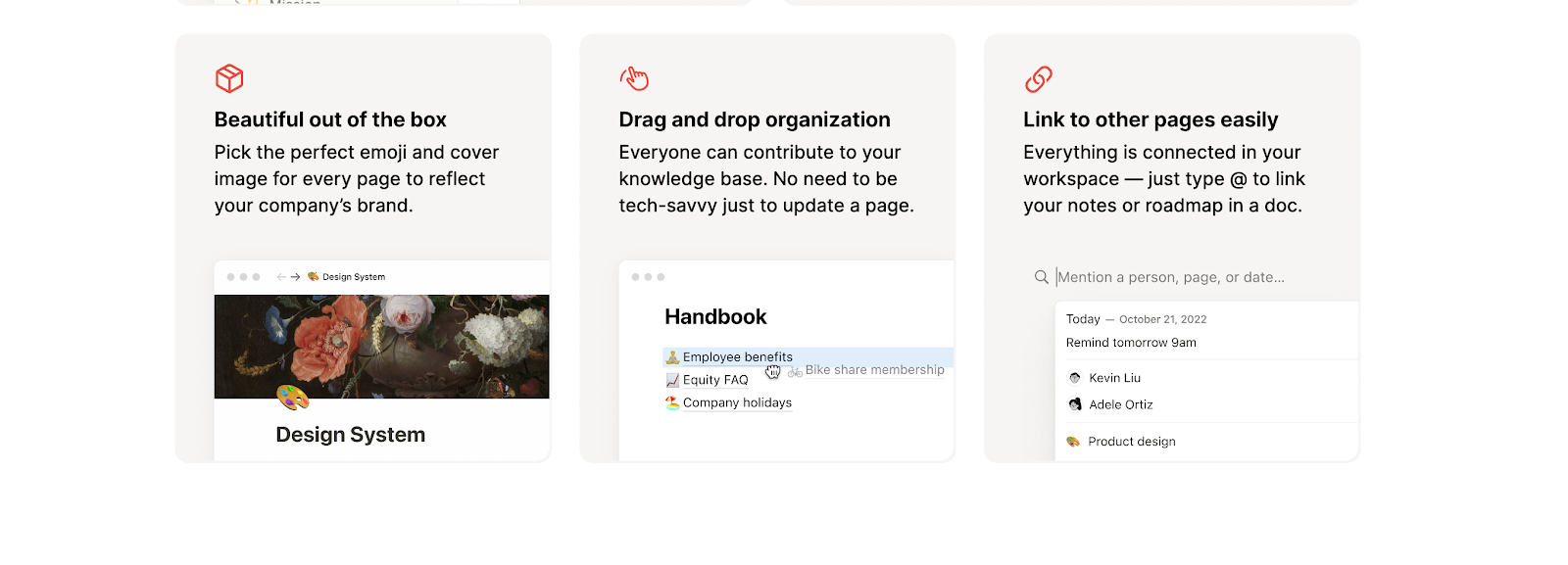This screenshot has height=565, width=1568.
Task: Click the magnifier icon in the mention search
Action: pyautogui.click(x=1042, y=277)
